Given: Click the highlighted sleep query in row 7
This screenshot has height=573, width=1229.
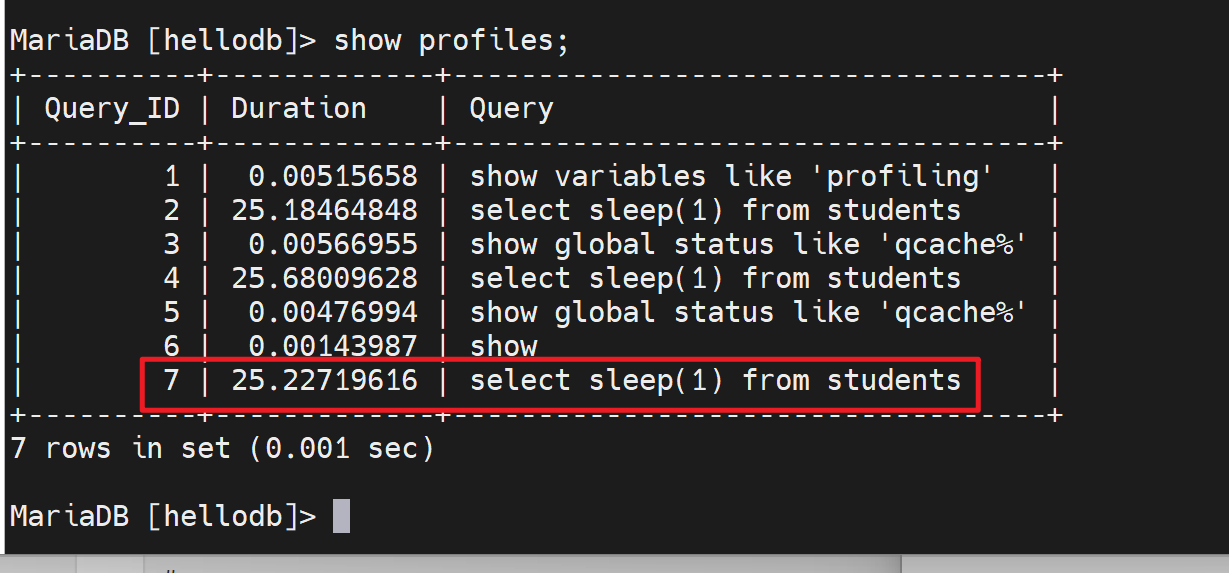Looking at the screenshot, I should pyautogui.click(x=715, y=381).
